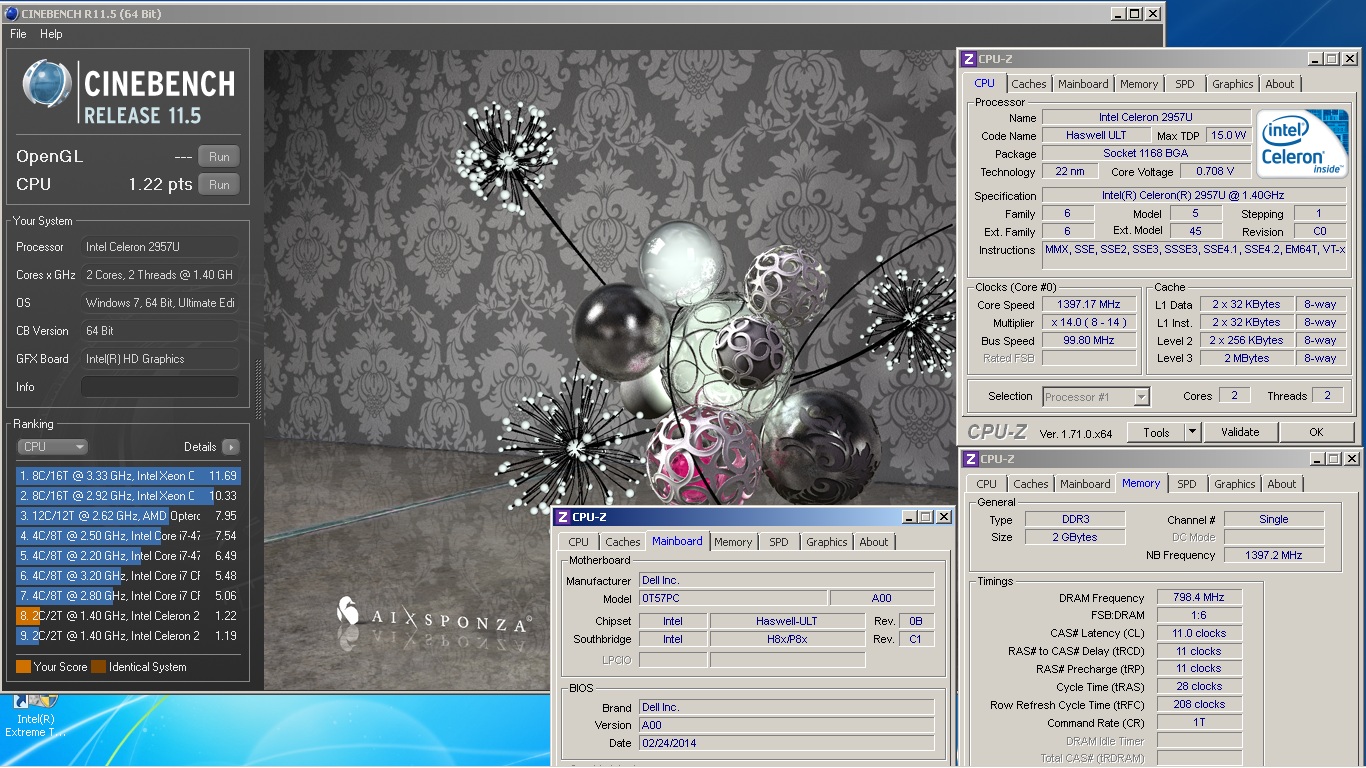Switch to CPU tab in Mainboard CPU-Z window
Viewport: 1366px width, 768px height.
point(578,542)
